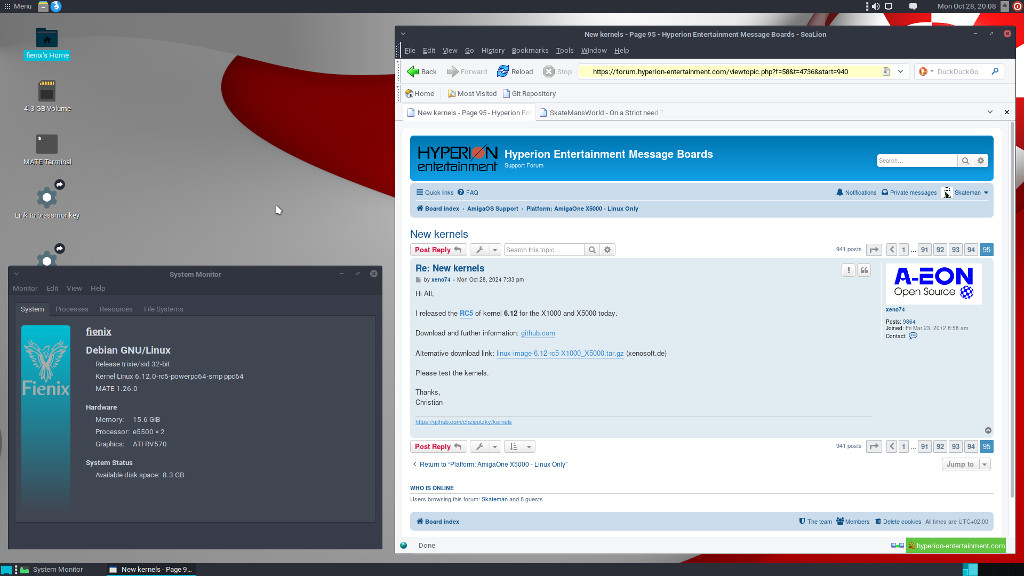The height and width of the screenshot is (576, 1024).
Task: Click the forum header Search field
Action: pyautogui.click(x=917, y=161)
